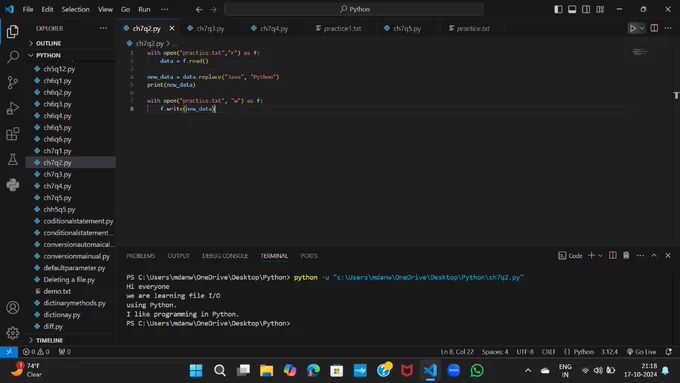Show more menu items ellipsis
Image resolution: width=680 pixels, height=383 pixels.
pyautogui.click(x=164, y=9)
